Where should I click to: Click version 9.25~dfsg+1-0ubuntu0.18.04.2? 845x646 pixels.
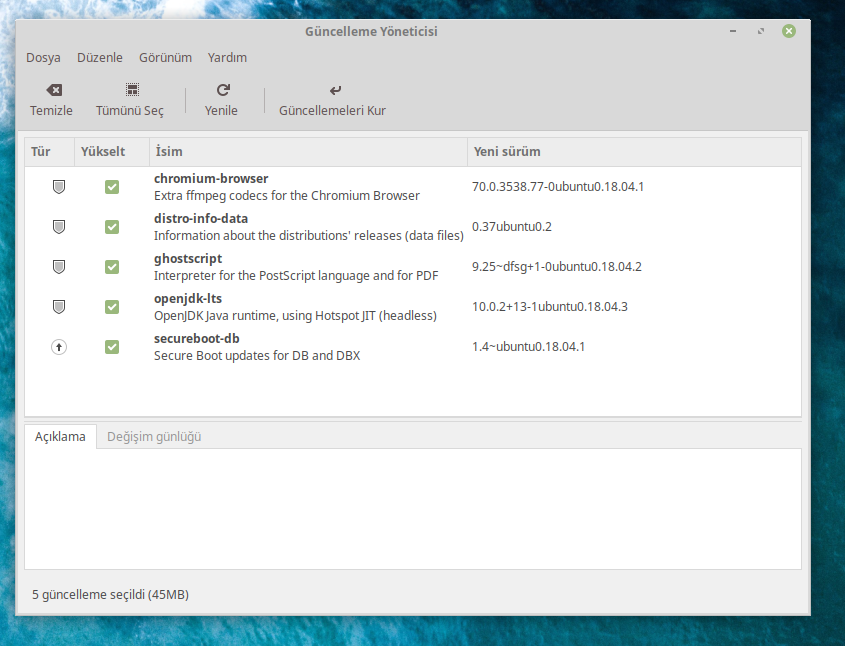click(557, 266)
